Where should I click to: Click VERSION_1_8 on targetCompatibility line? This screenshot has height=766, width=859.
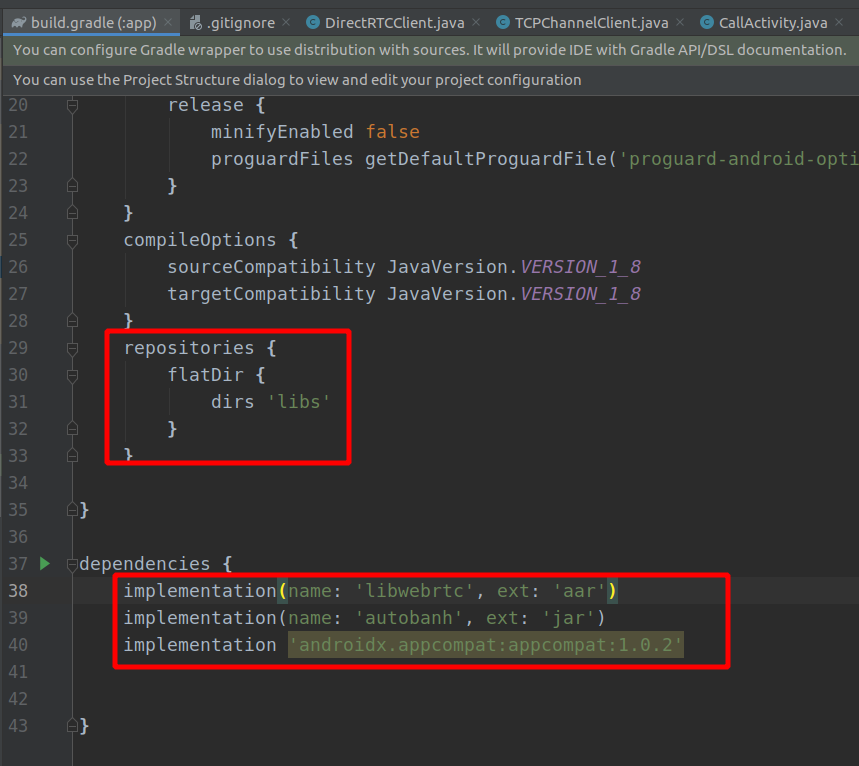point(580,294)
